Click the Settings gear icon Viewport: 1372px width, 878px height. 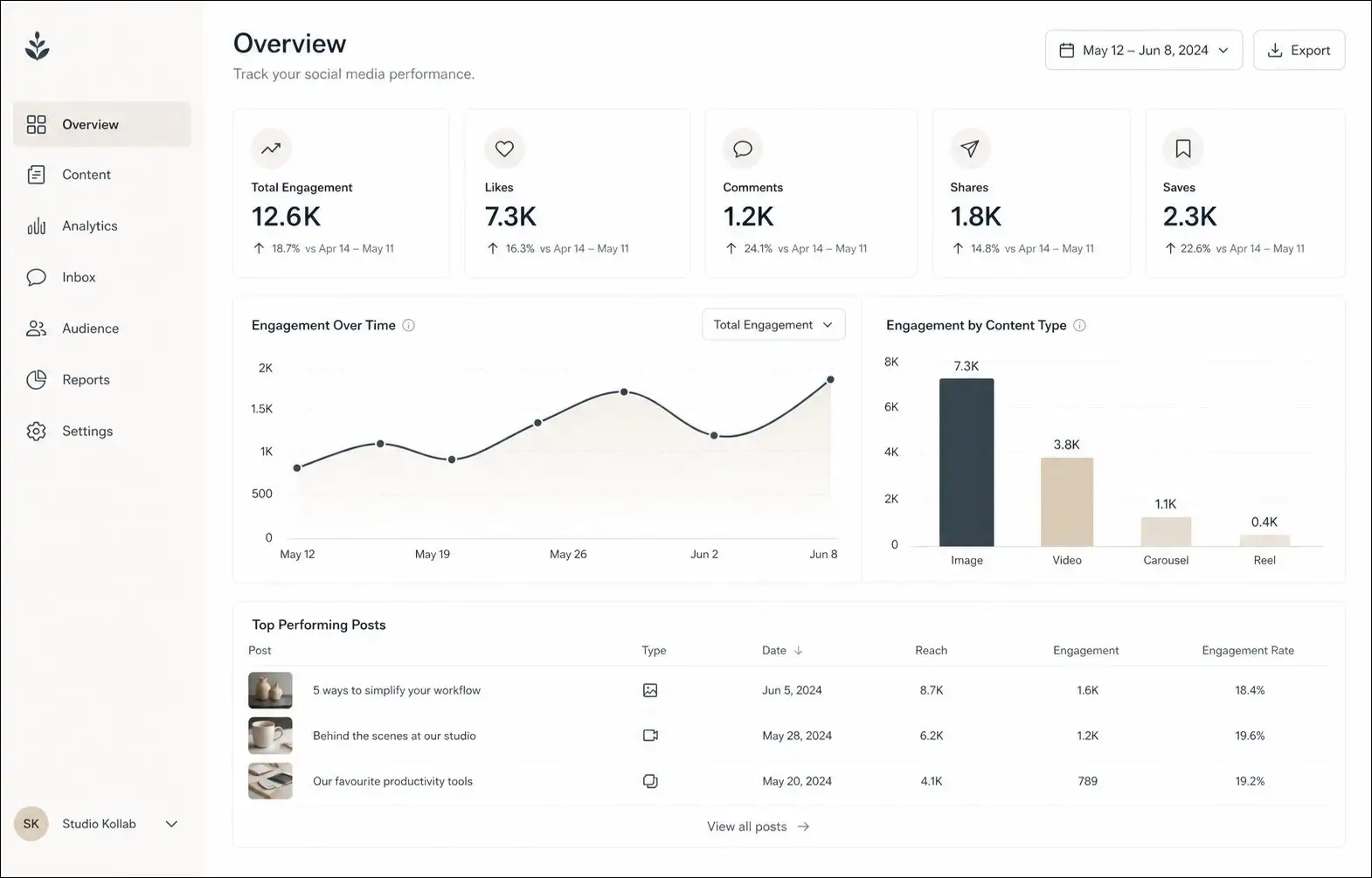[36, 431]
